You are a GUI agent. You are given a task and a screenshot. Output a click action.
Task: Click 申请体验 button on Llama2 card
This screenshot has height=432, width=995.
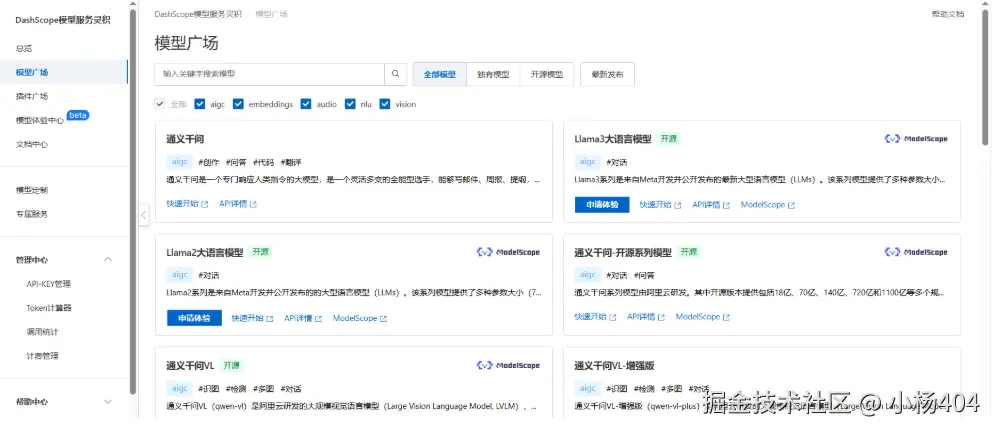194,318
